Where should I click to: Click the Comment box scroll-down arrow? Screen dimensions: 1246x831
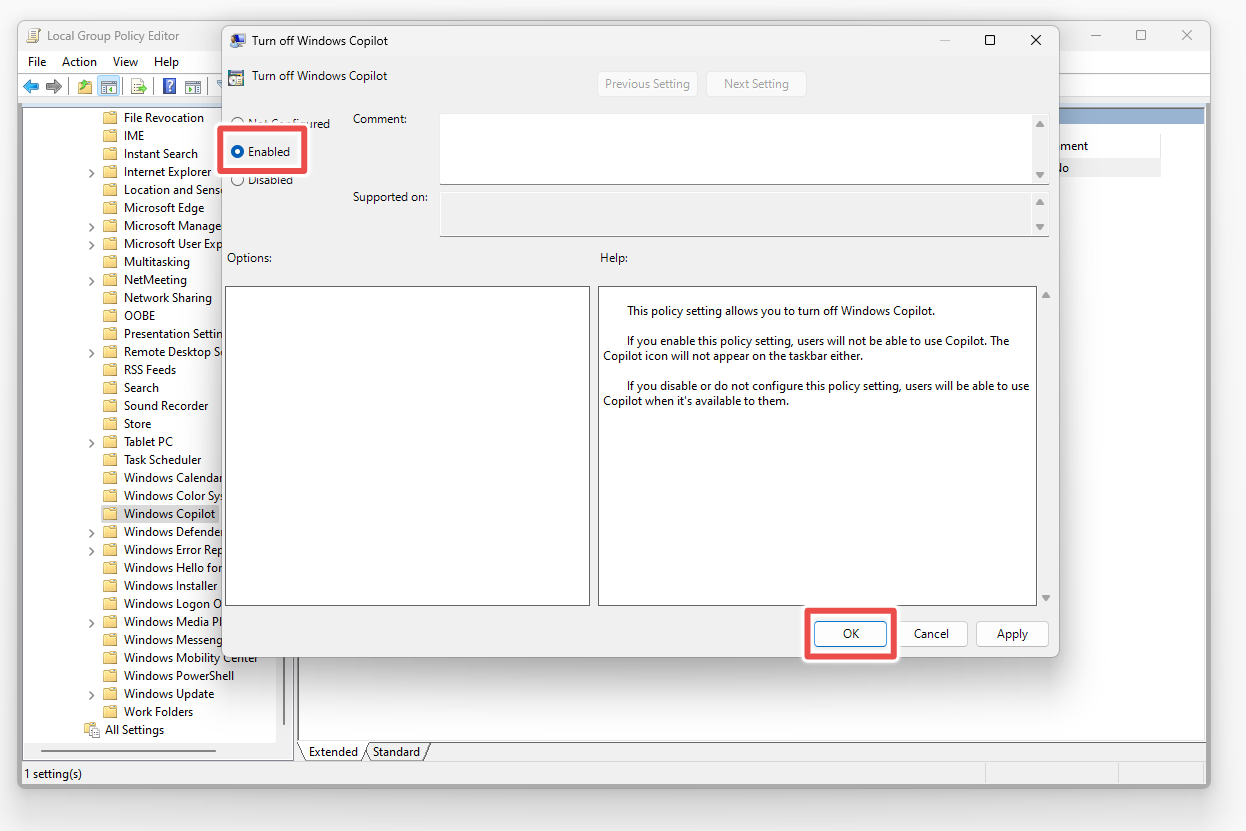click(1040, 175)
